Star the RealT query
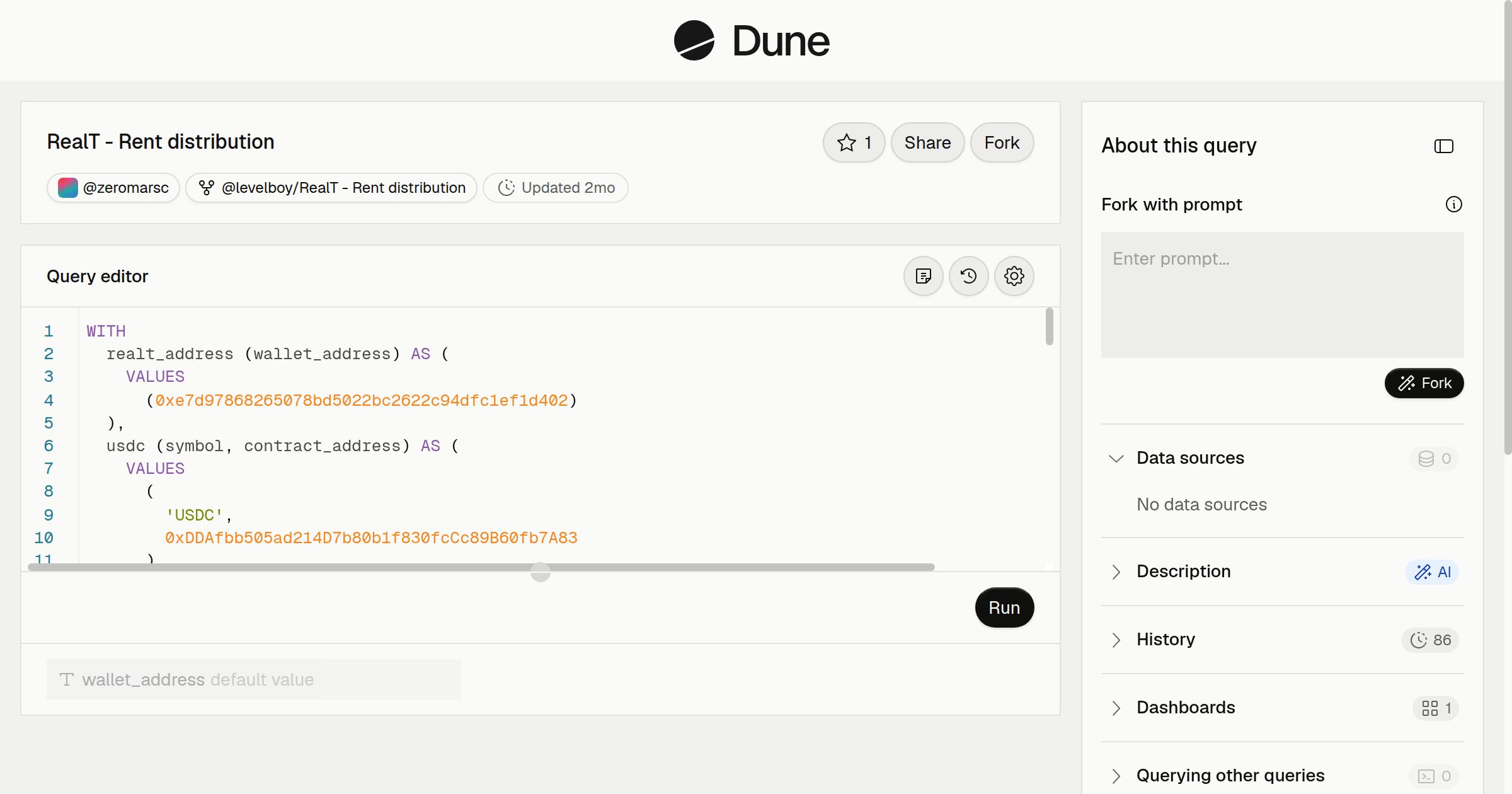The height and width of the screenshot is (794, 1512). tap(854, 142)
